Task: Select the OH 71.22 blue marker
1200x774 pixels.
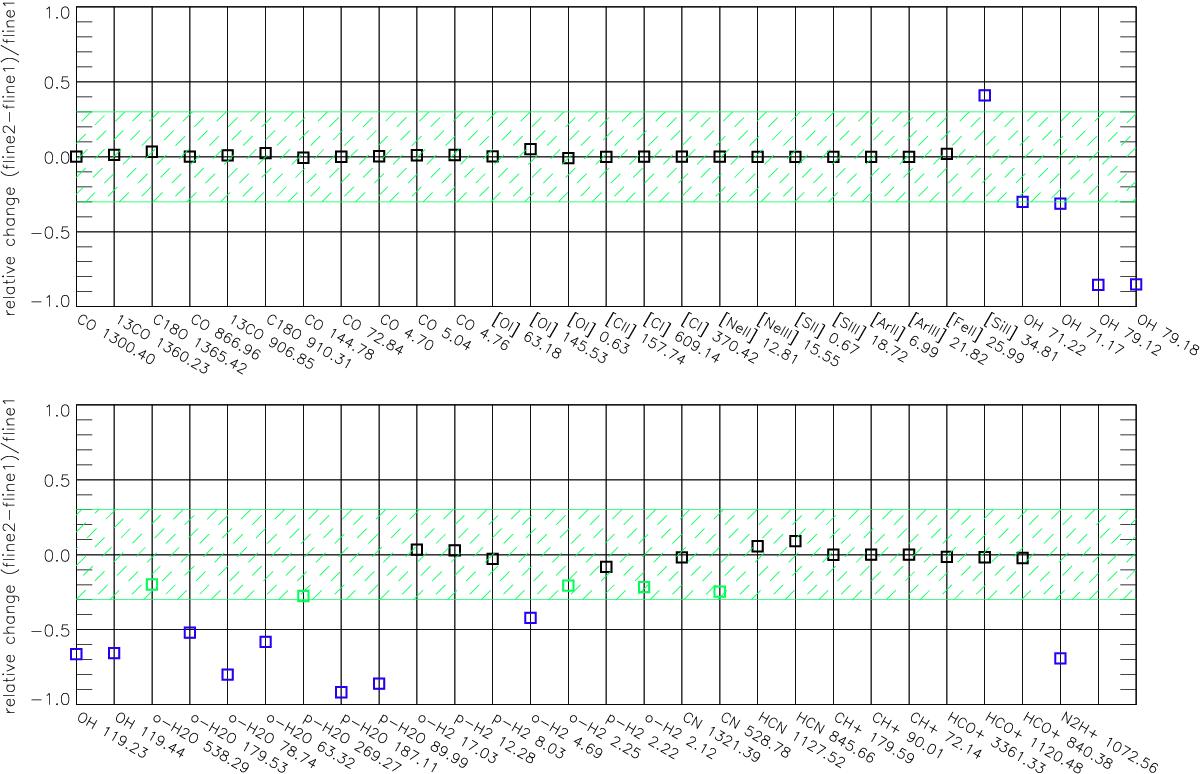Action: point(1022,202)
